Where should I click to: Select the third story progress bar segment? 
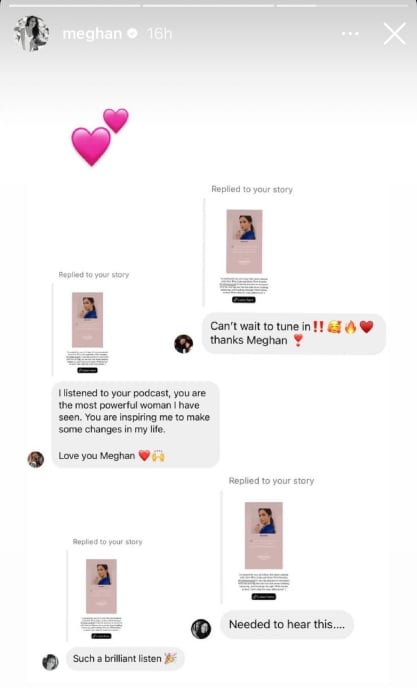pos(342,6)
